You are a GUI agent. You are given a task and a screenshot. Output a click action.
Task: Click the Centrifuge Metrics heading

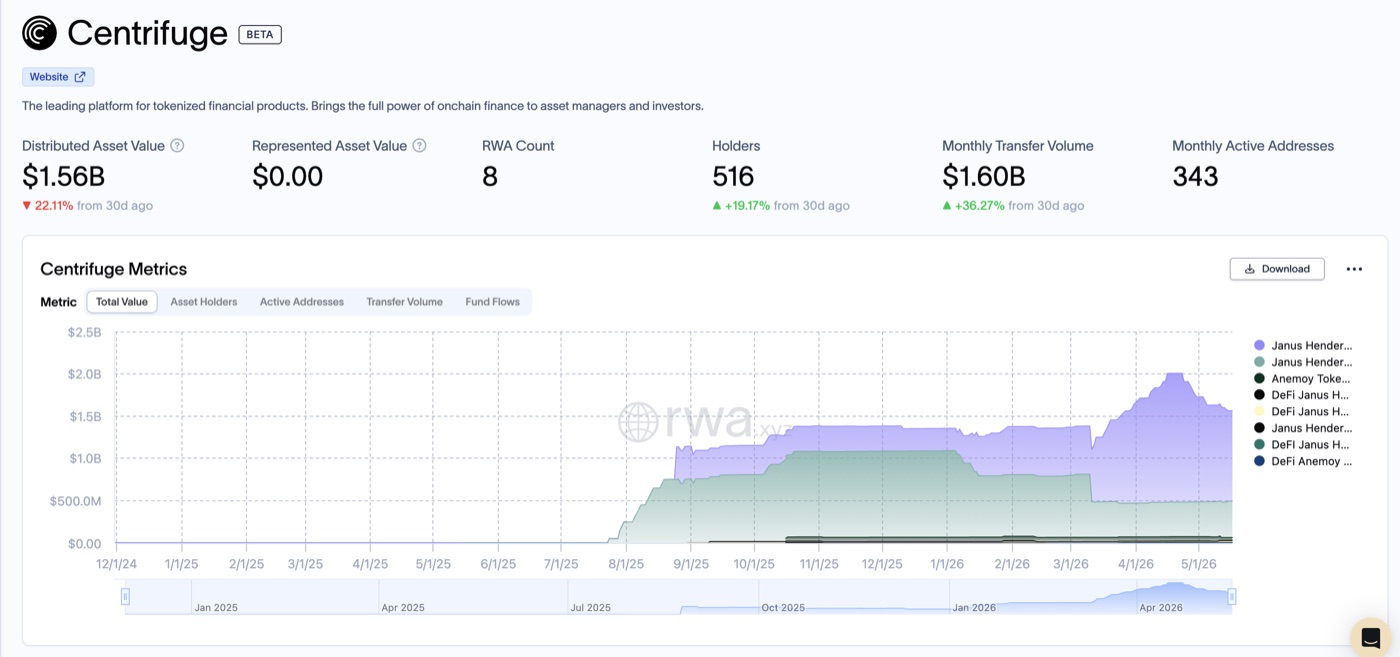[x=113, y=269]
